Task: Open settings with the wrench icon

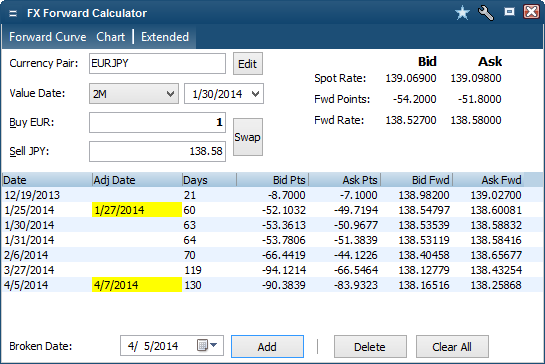Action: [486, 13]
